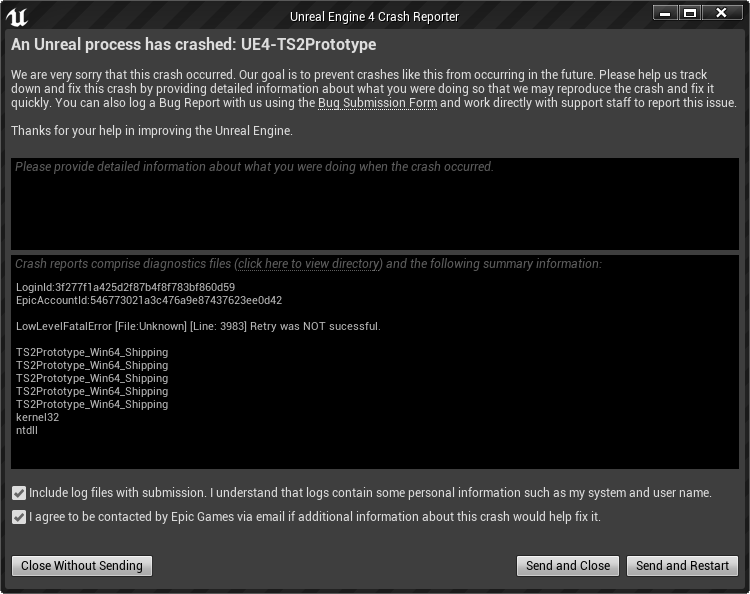Click here to view directory link
Image resolution: width=750 pixels, height=594 pixels.
tap(309, 264)
